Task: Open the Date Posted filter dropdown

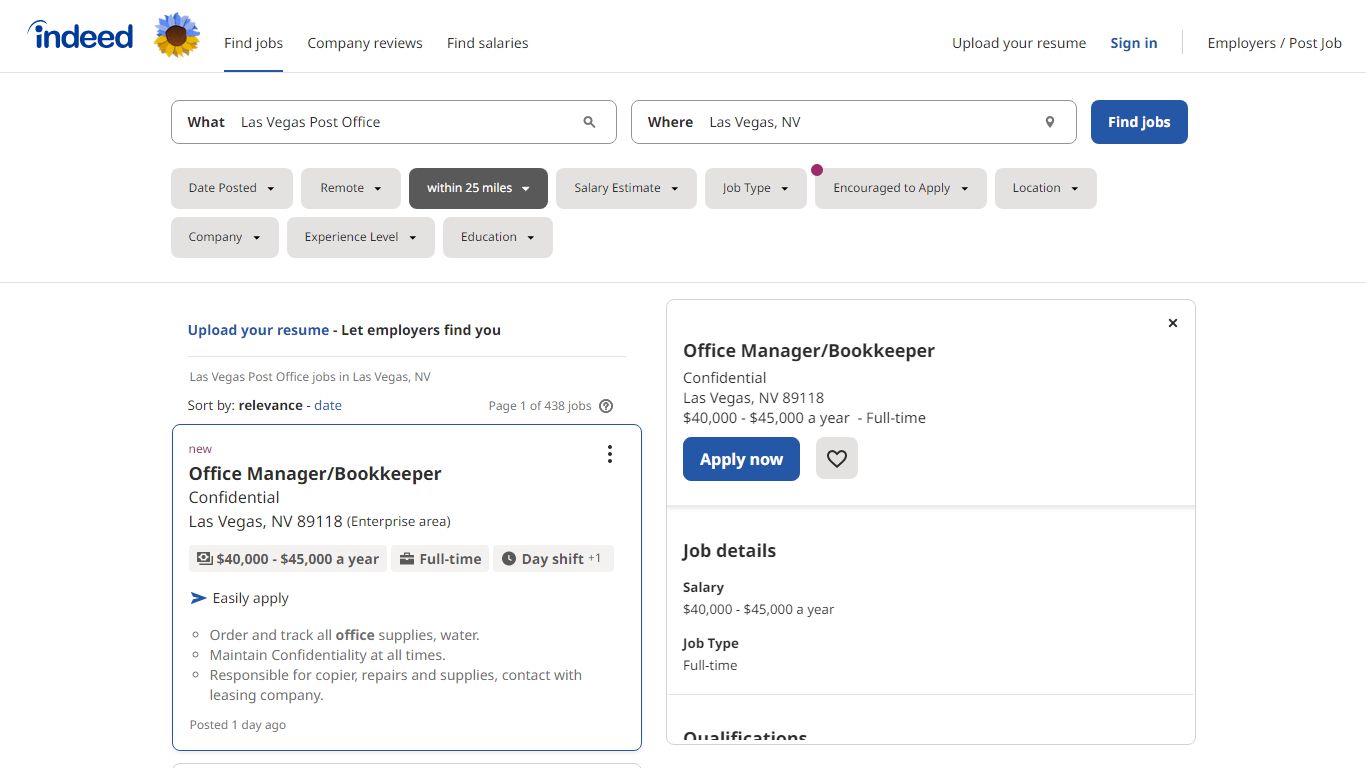Action: pyautogui.click(x=232, y=188)
